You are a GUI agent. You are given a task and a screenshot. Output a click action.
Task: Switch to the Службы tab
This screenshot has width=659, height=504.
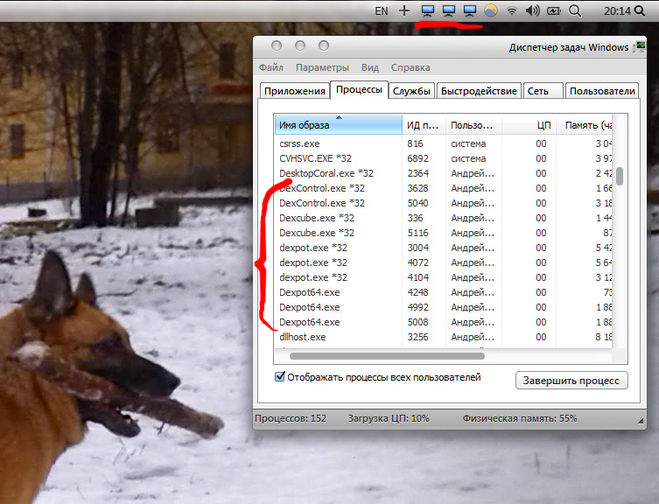click(x=411, y=91)
